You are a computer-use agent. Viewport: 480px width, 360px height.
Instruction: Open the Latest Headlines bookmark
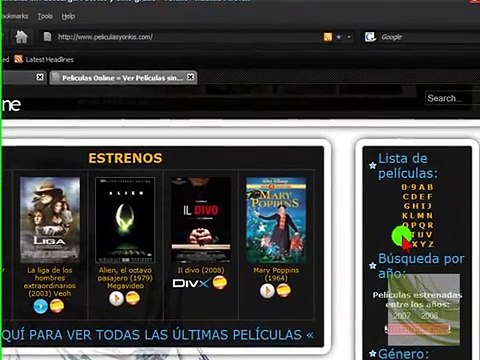coord(50,60)
